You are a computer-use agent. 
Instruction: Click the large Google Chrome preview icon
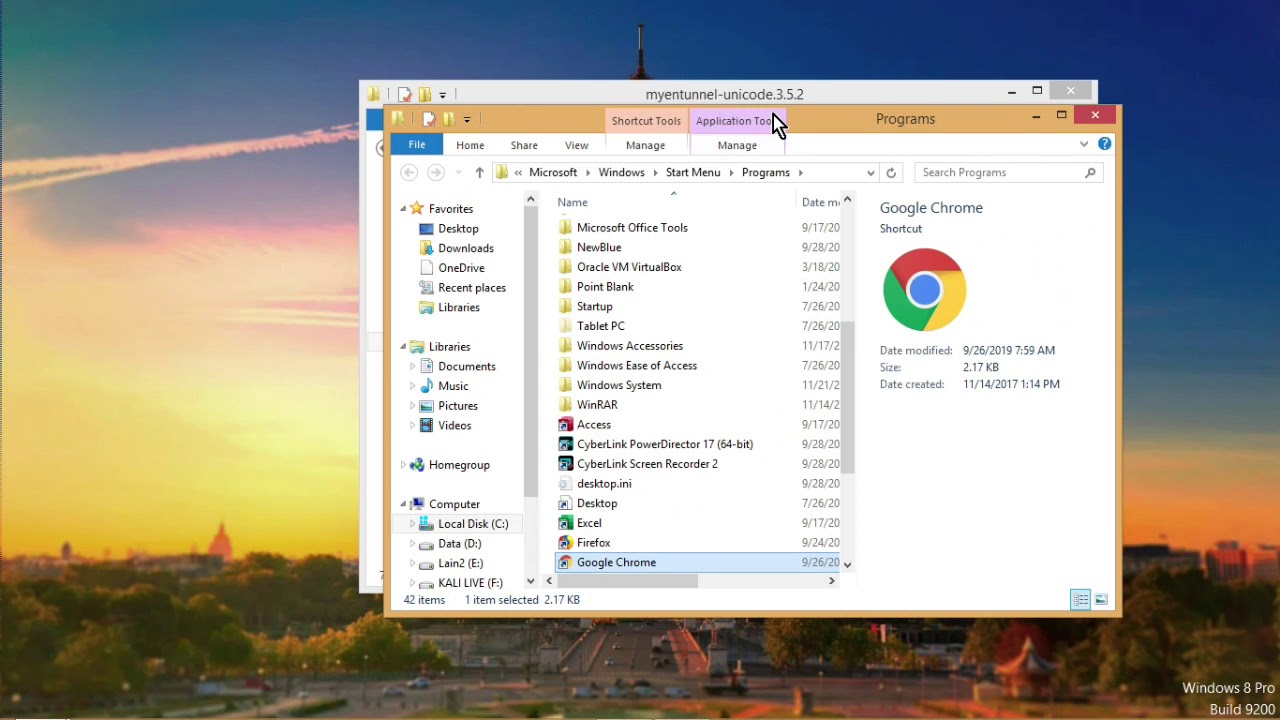[x=924, y=290]
